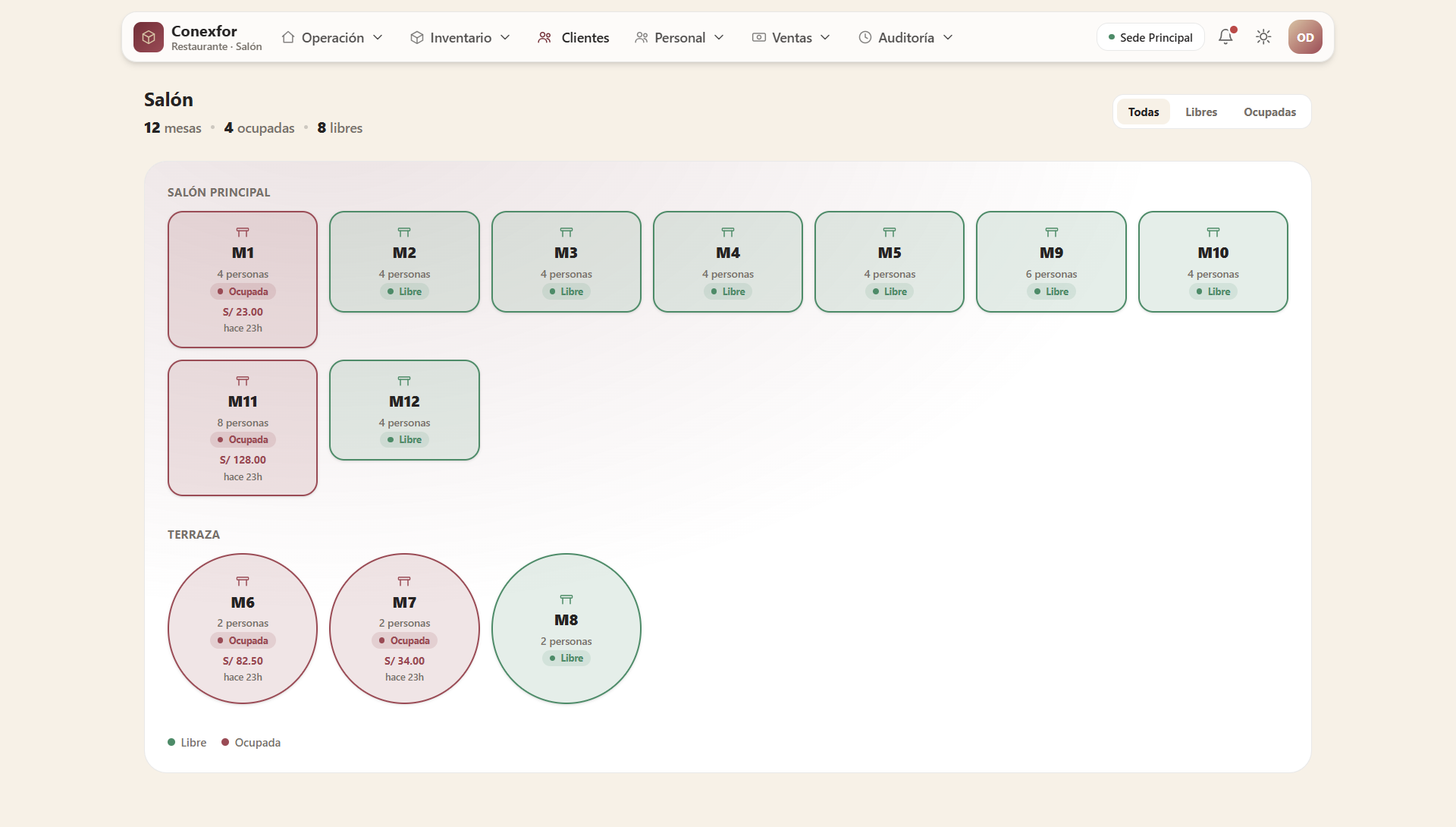
Task: Open free table M3 card
Action: tap(566, 262)
